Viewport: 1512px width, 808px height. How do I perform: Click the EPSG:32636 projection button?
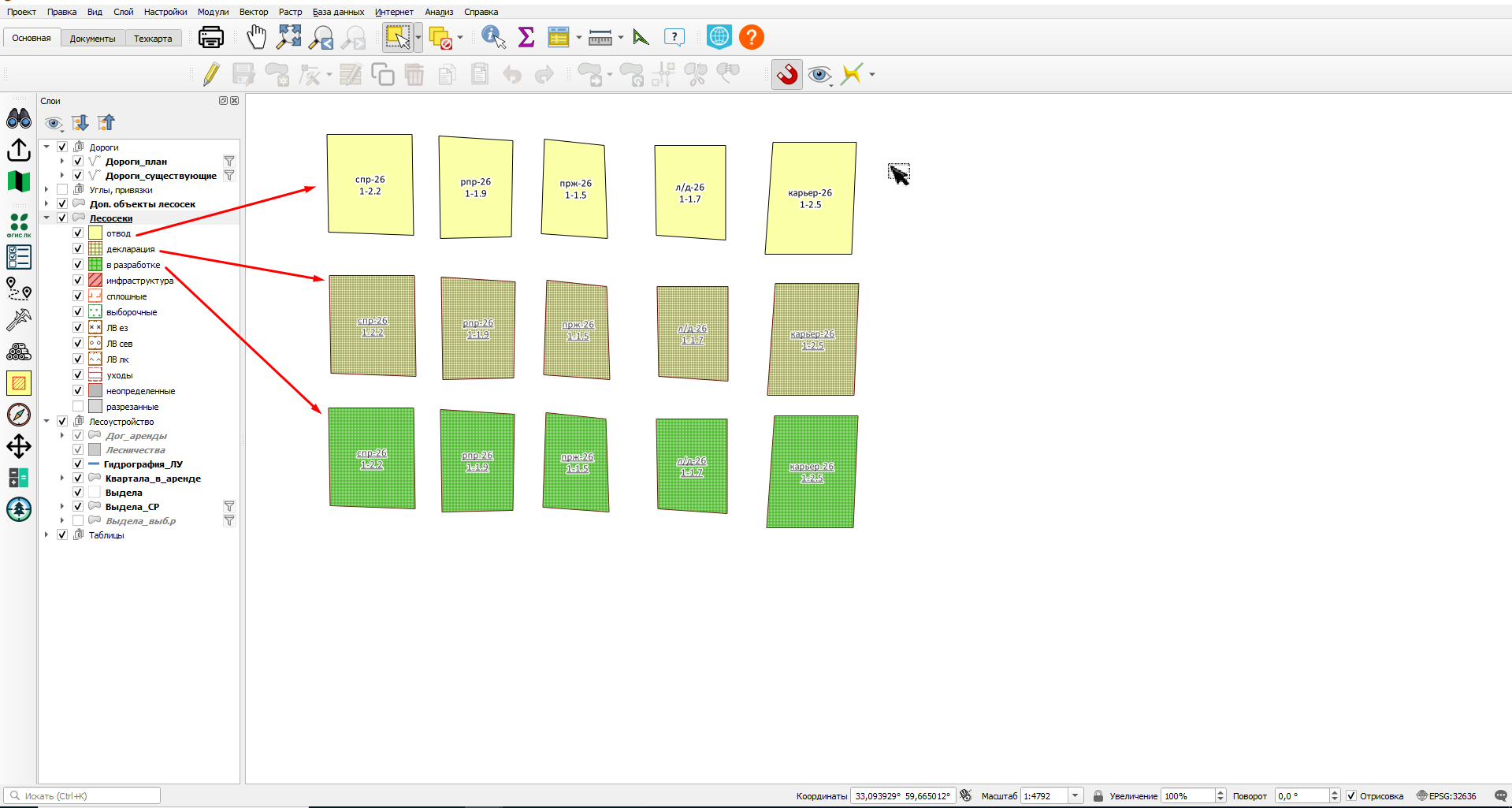(x=1447, y=795)
